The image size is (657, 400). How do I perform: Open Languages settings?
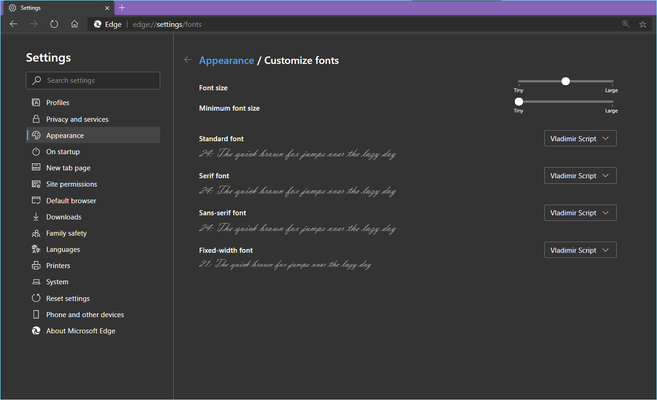[93, 250]
